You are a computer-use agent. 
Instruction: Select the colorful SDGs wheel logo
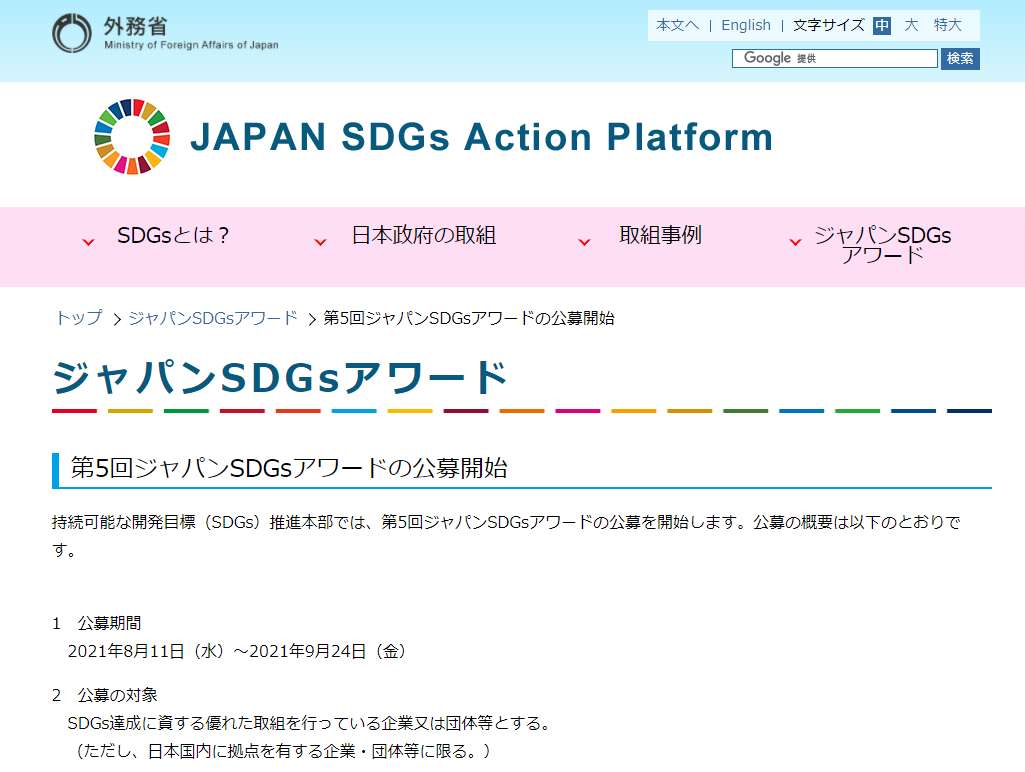coord(130,137)
